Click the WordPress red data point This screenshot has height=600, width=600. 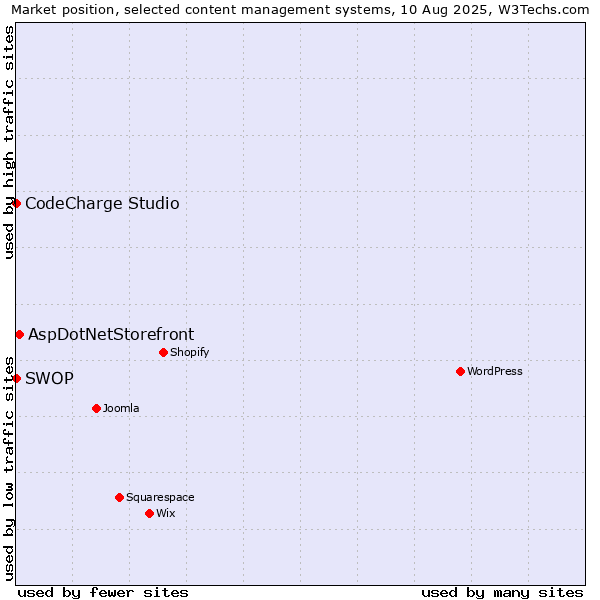(x=460, y=372)
